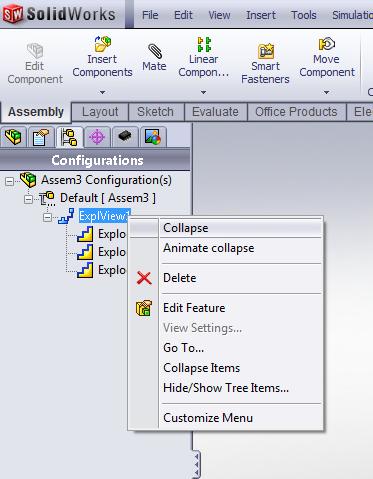Open the Insert menu
Screen dimensions: 373x479
(x=261, y=15)
